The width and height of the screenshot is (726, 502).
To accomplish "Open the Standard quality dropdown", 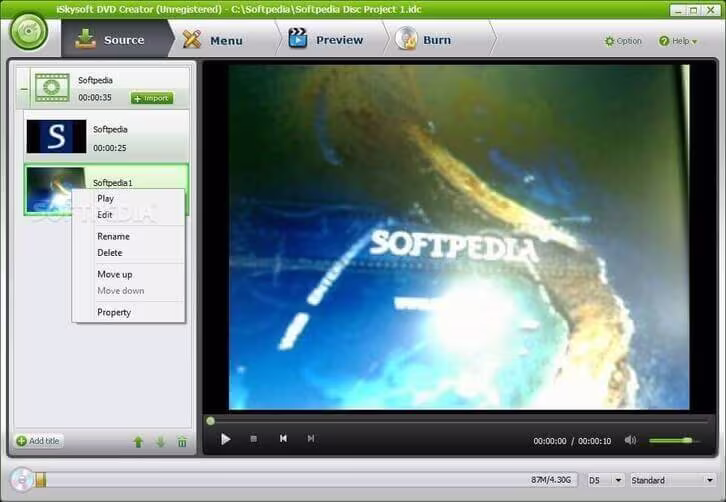I will (672, 480).
